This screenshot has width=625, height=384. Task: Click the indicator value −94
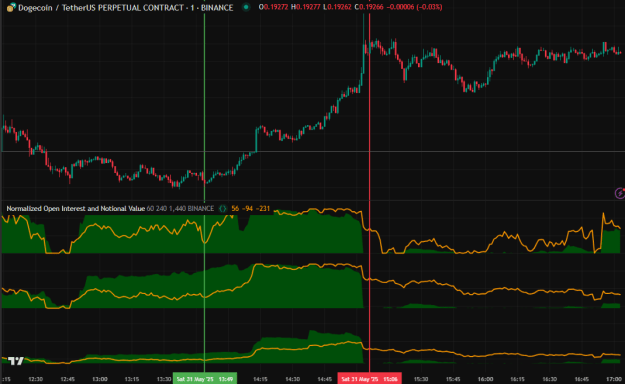tap(248, 209)
